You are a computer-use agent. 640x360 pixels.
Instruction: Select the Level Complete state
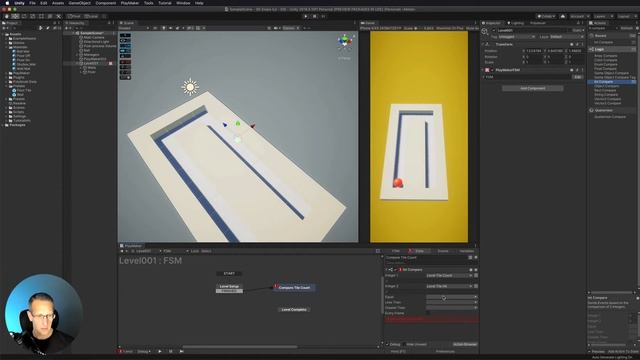(x=294, y=309)
